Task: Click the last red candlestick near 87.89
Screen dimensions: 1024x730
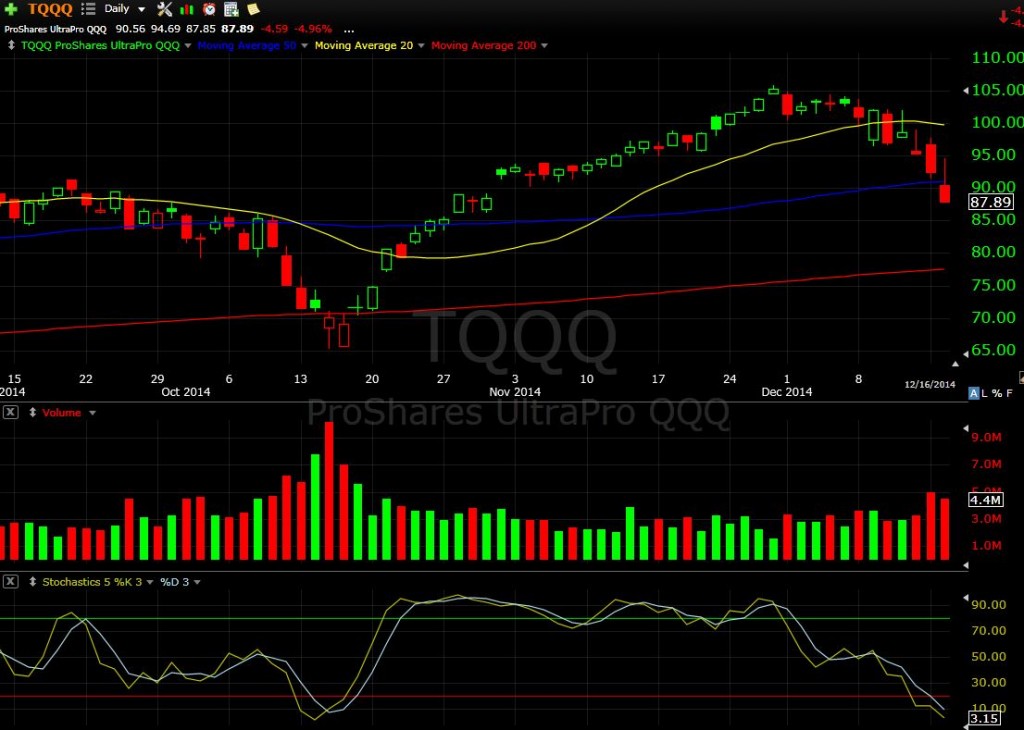Action: pyautogui.click(x=944, y=194)
